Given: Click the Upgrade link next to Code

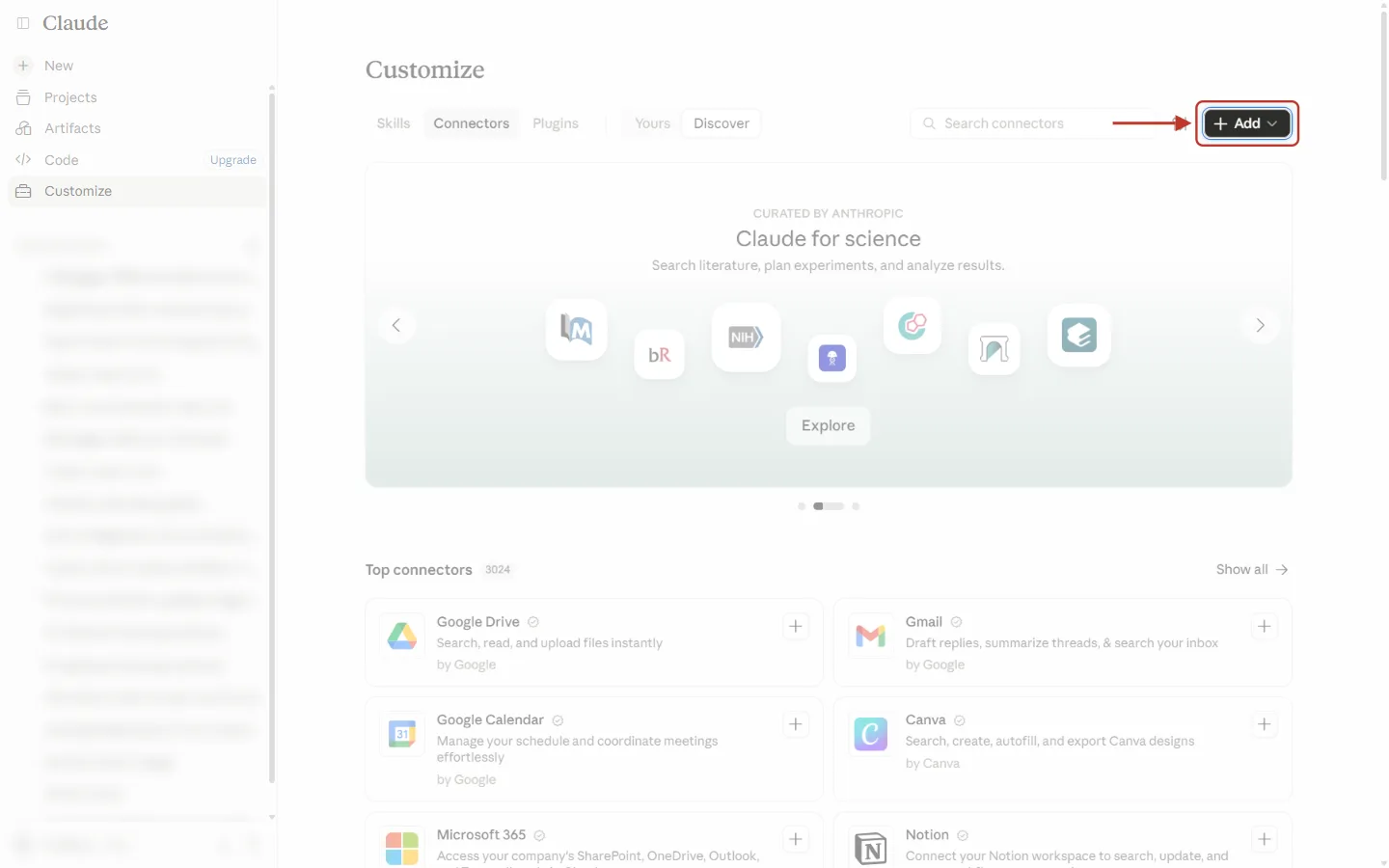Looking at the screenshot, I should 233,160.
